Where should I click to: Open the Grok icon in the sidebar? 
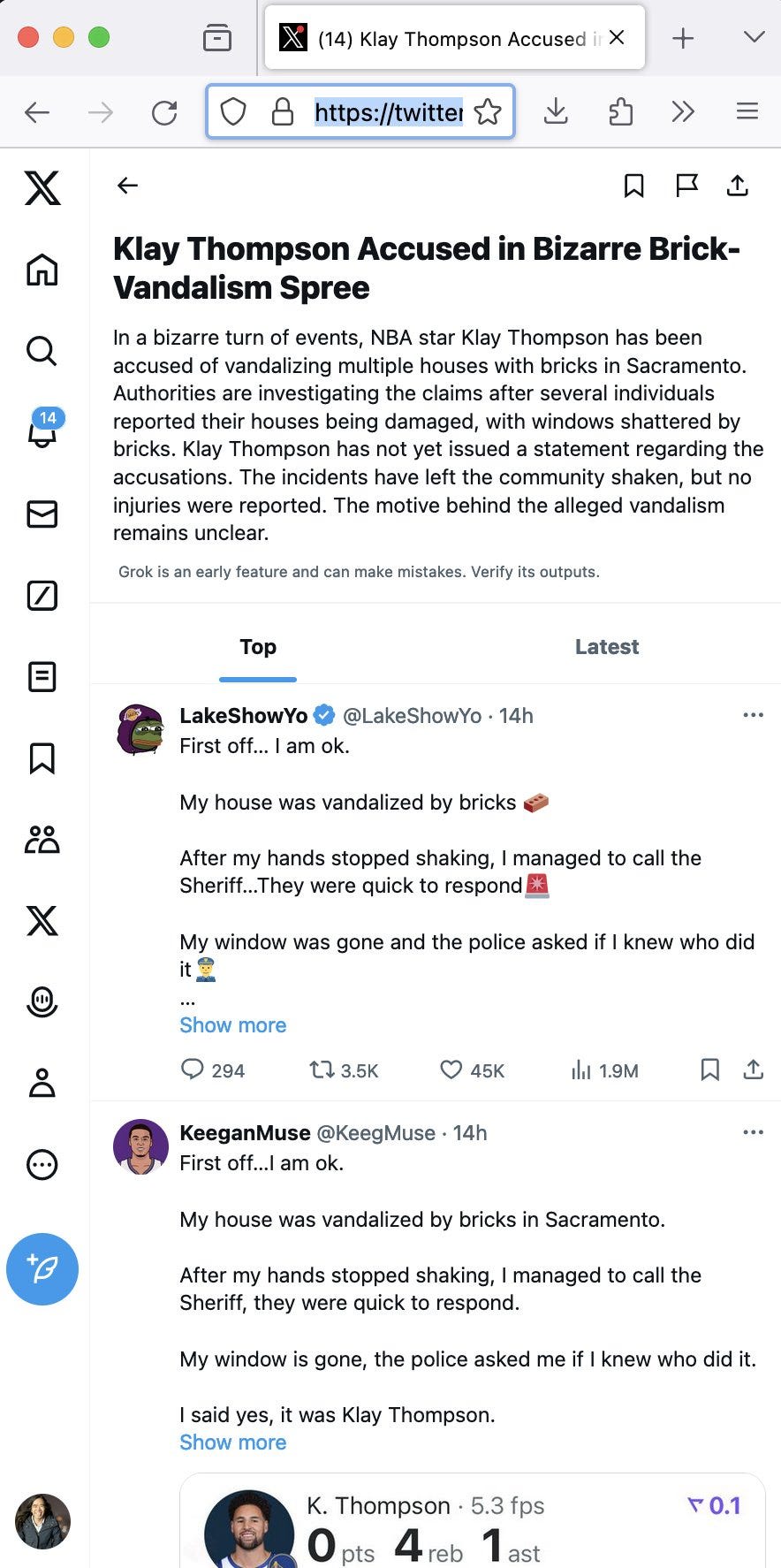pos(42,596)
